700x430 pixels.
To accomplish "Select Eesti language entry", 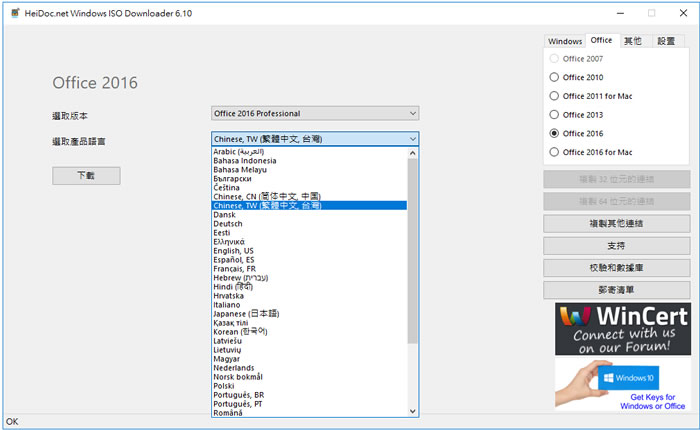I will [x=309, y=233].
